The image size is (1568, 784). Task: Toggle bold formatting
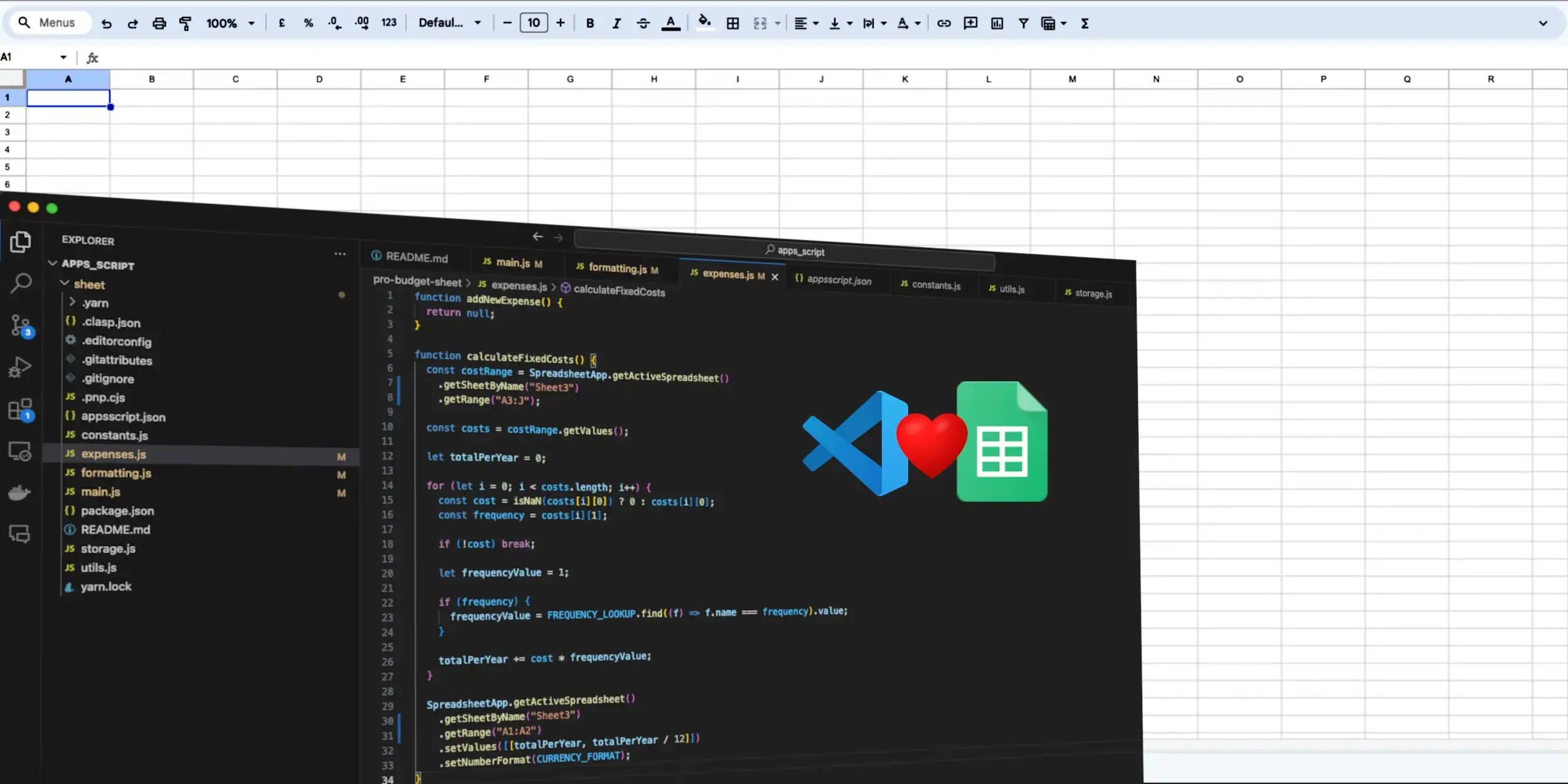click(589, 23)
